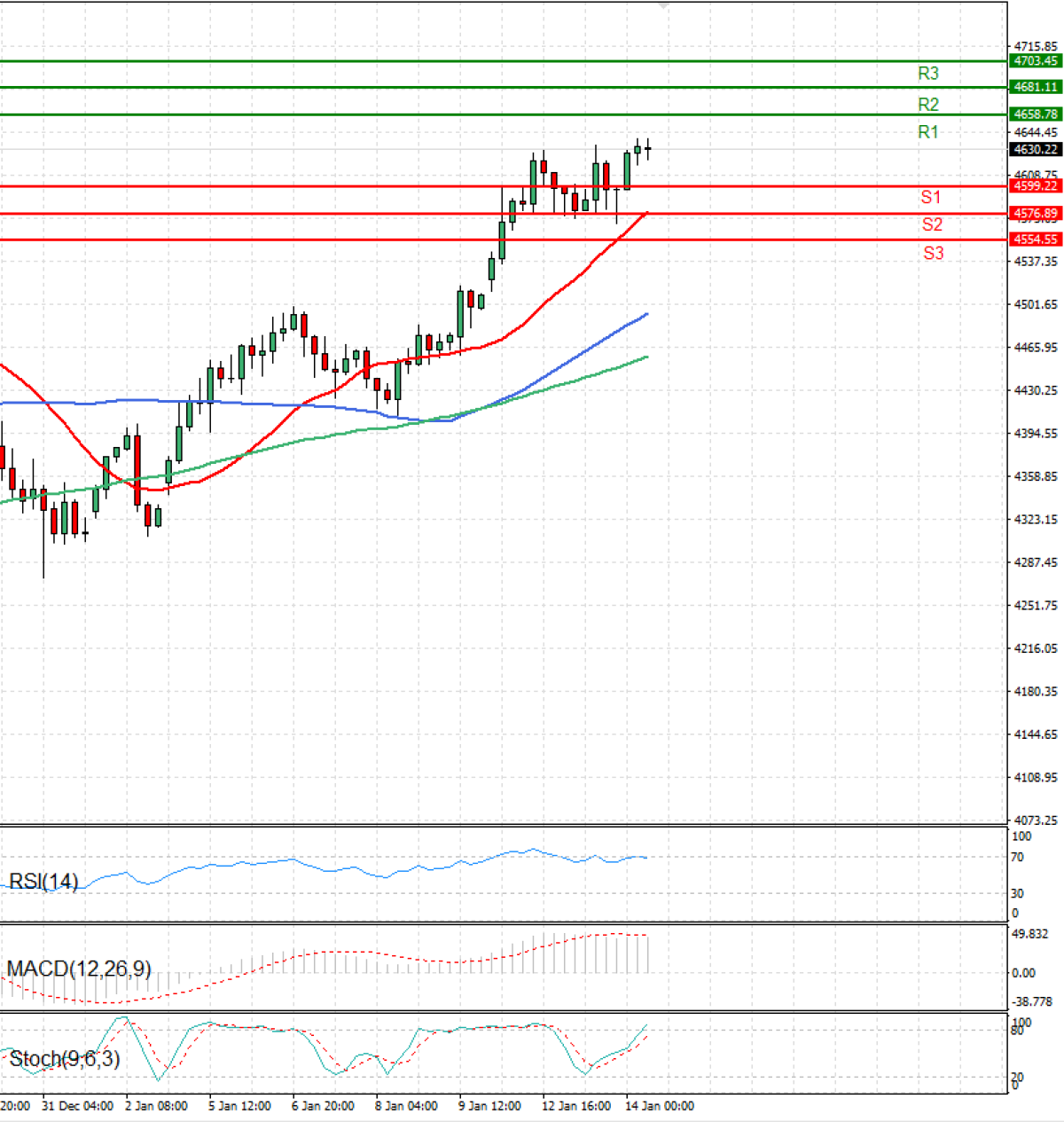
Task: Select the red 4554.55 price tag
Action: tap(1035, 239)
